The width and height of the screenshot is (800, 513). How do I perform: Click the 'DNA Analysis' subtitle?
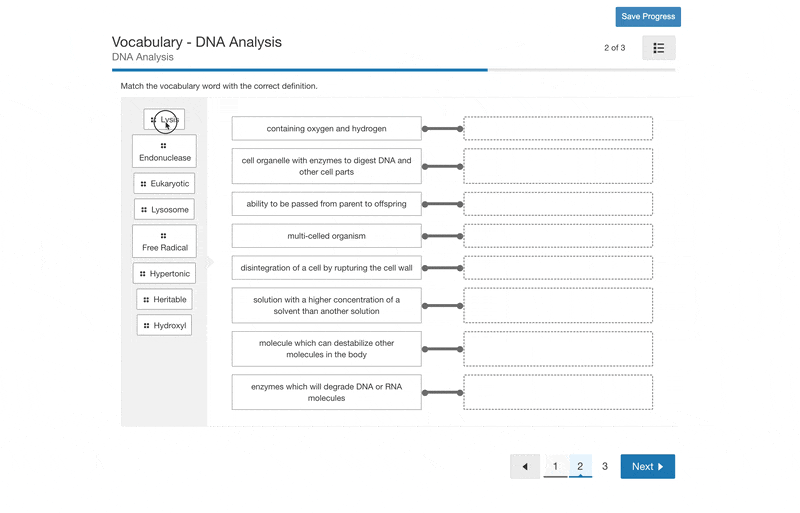pos(143,57)
